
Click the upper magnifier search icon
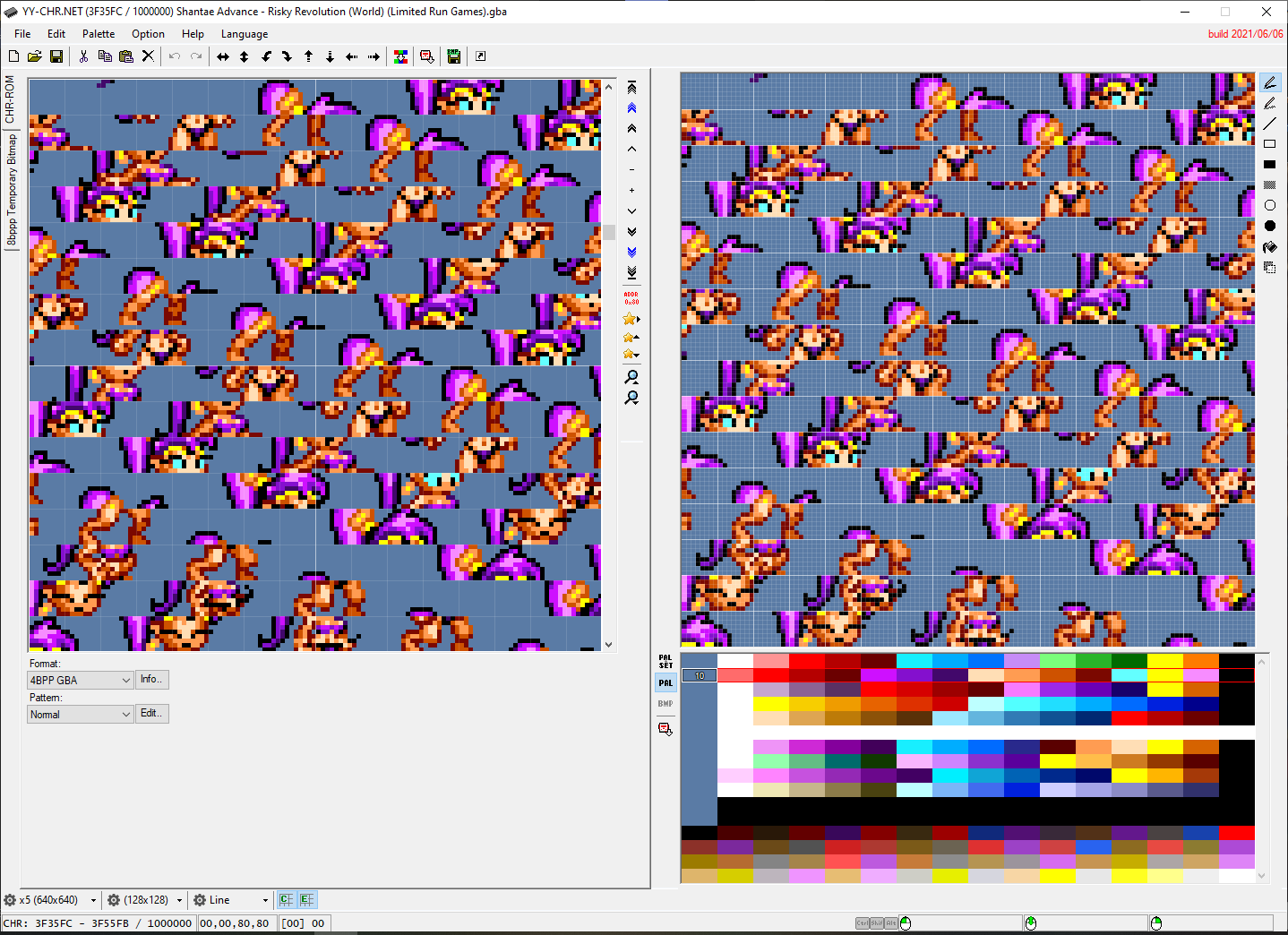click(x=631, y=377)
